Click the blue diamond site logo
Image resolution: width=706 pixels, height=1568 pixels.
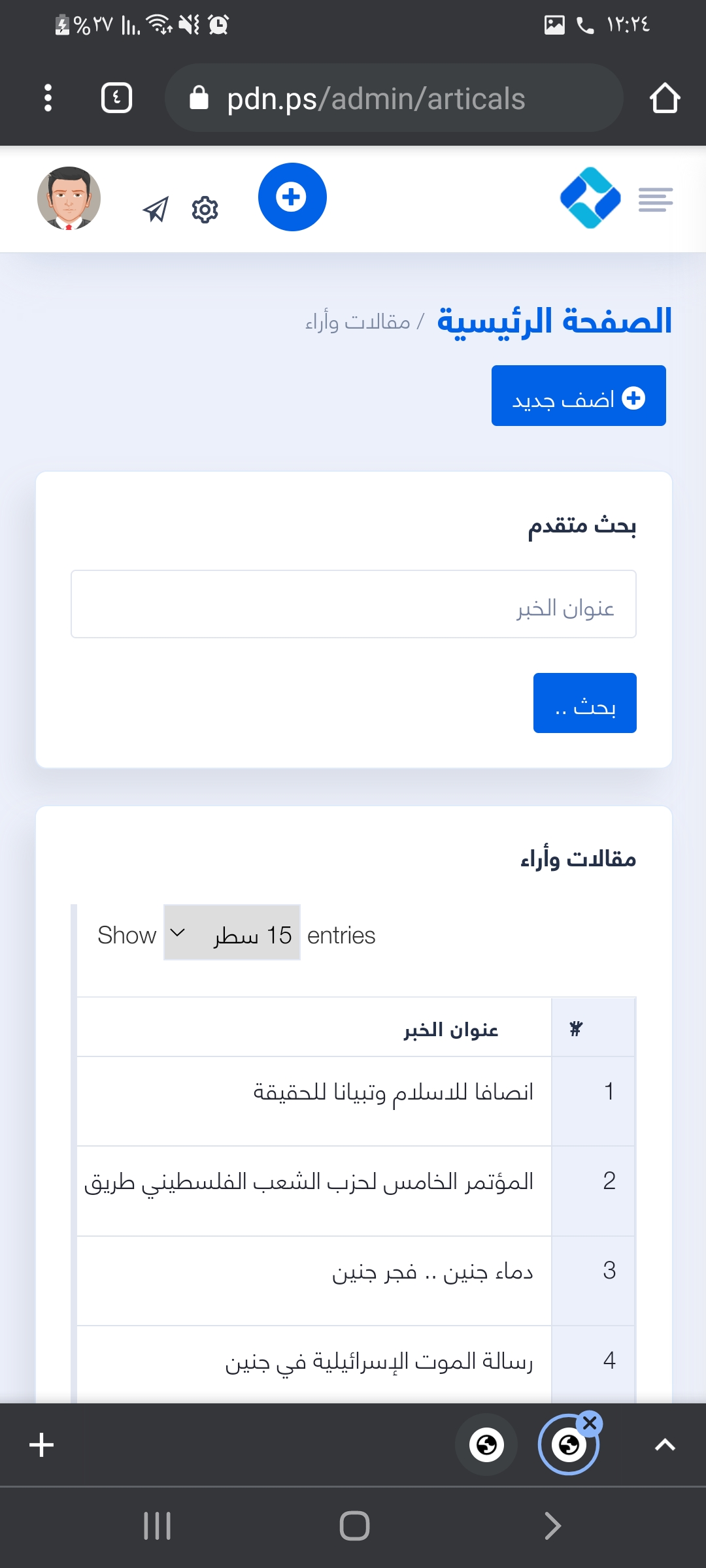[x=590, y=198]
